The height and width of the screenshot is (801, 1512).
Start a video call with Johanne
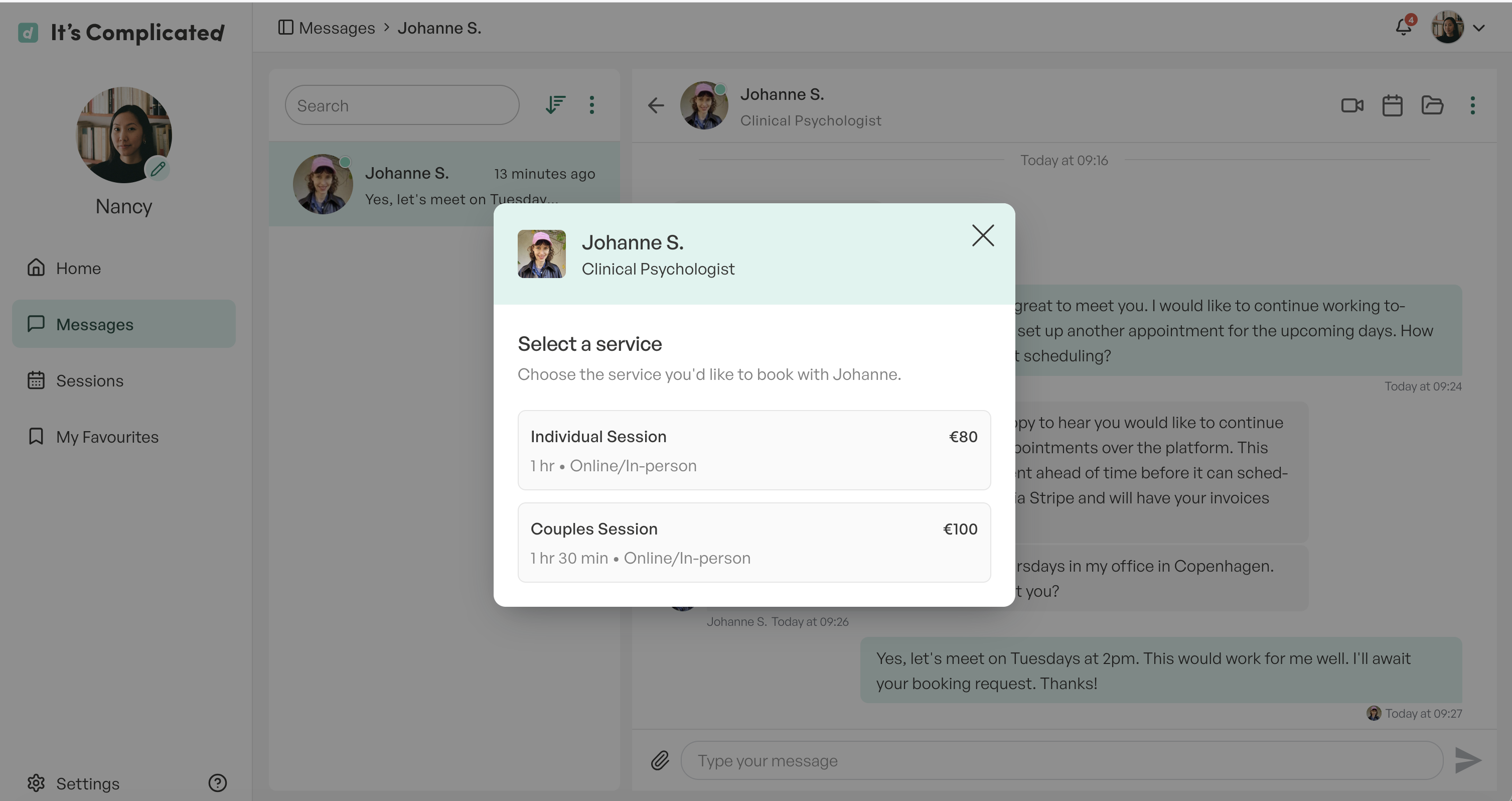1352,106
